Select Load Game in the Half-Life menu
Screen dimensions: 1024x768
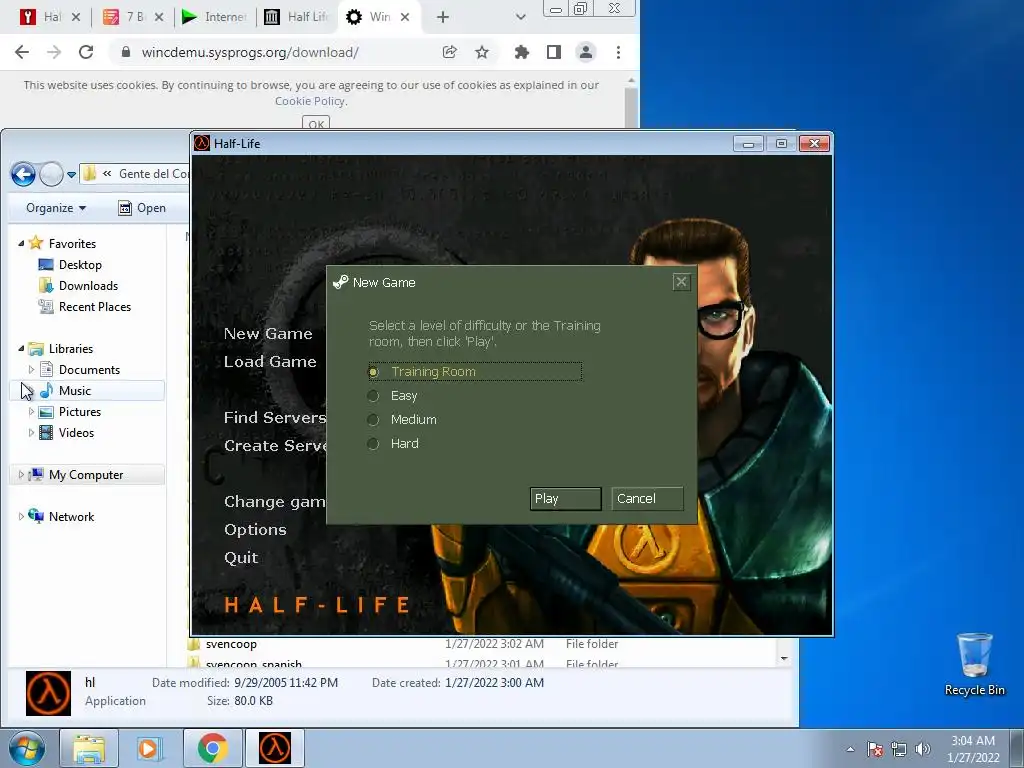270,362
